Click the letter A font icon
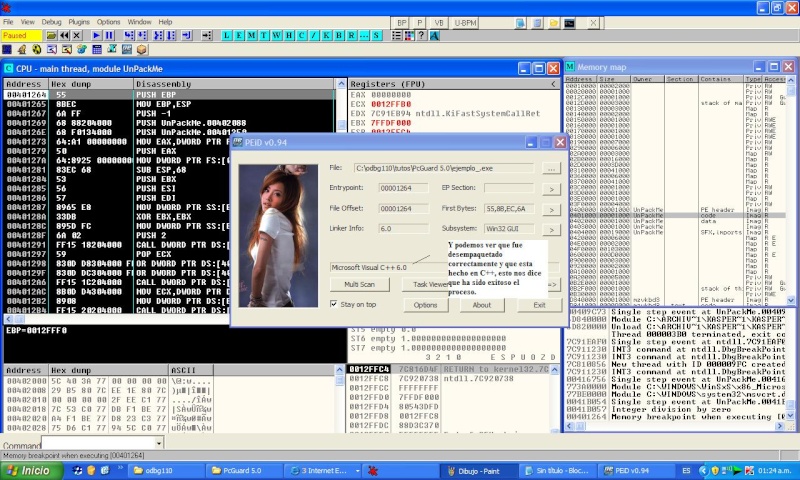This screenshot has width=800, height=480. (x=434, y=35)
